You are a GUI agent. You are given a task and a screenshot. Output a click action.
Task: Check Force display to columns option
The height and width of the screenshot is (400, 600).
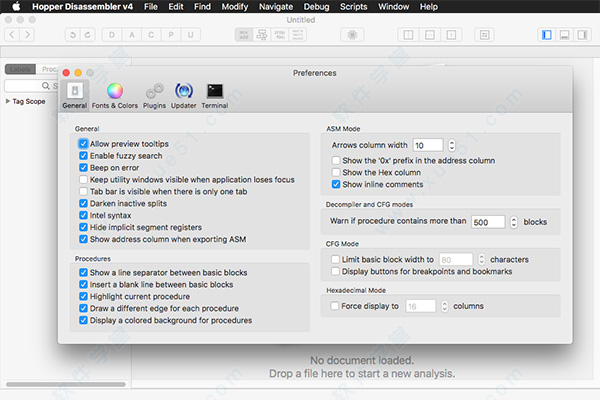click(x=336, y=306)
